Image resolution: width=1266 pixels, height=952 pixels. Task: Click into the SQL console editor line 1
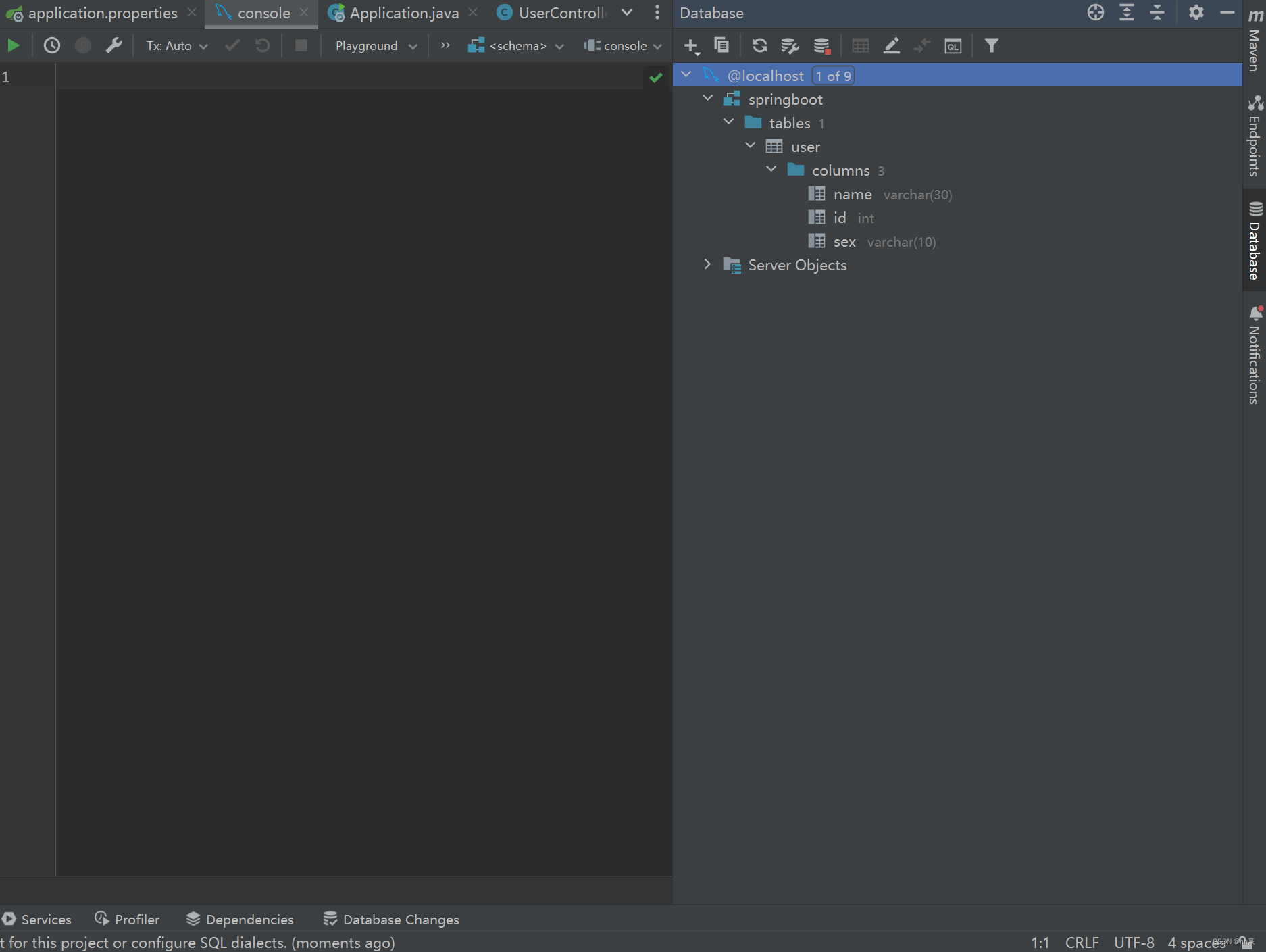point(351,77)
